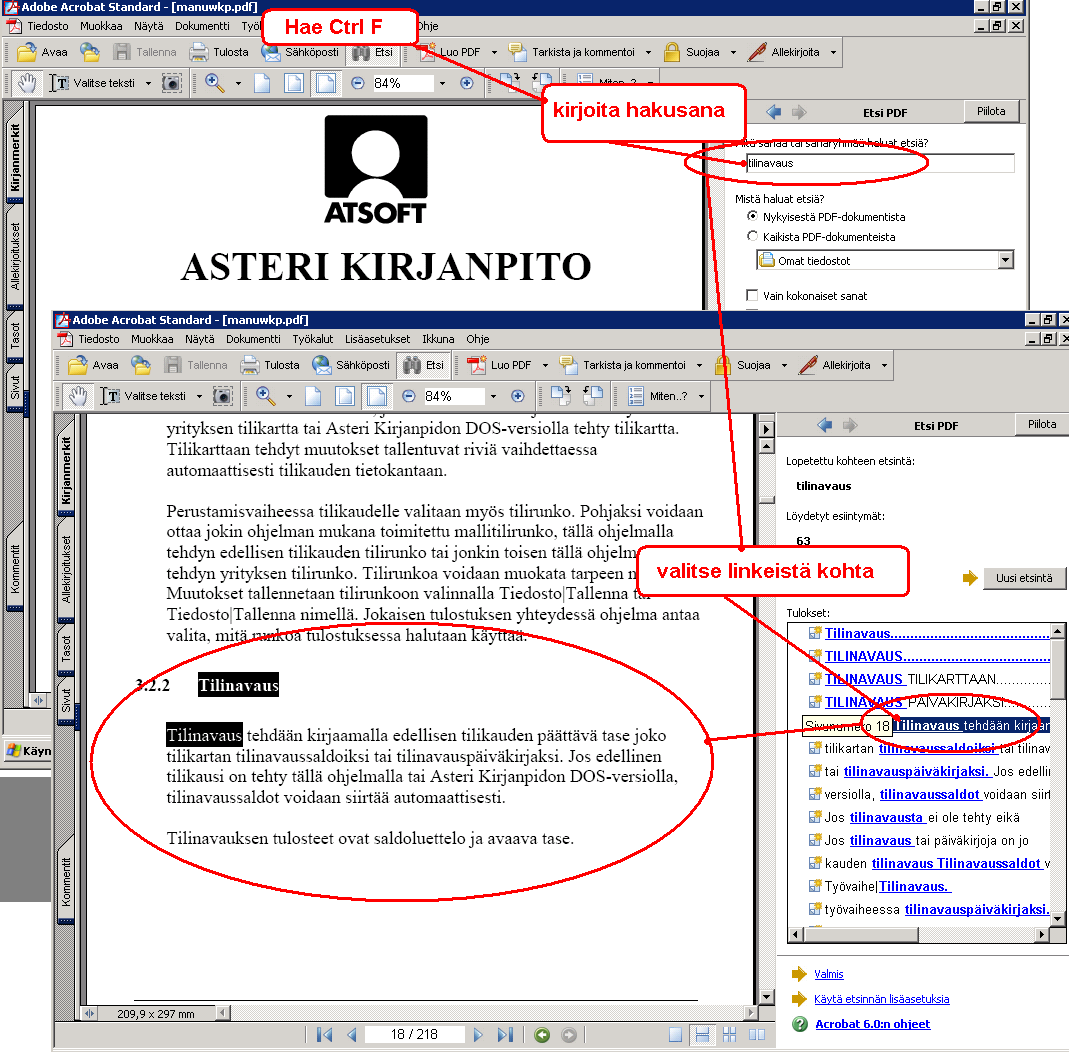Click Etsi binoculars button in front window

(423, 365)
